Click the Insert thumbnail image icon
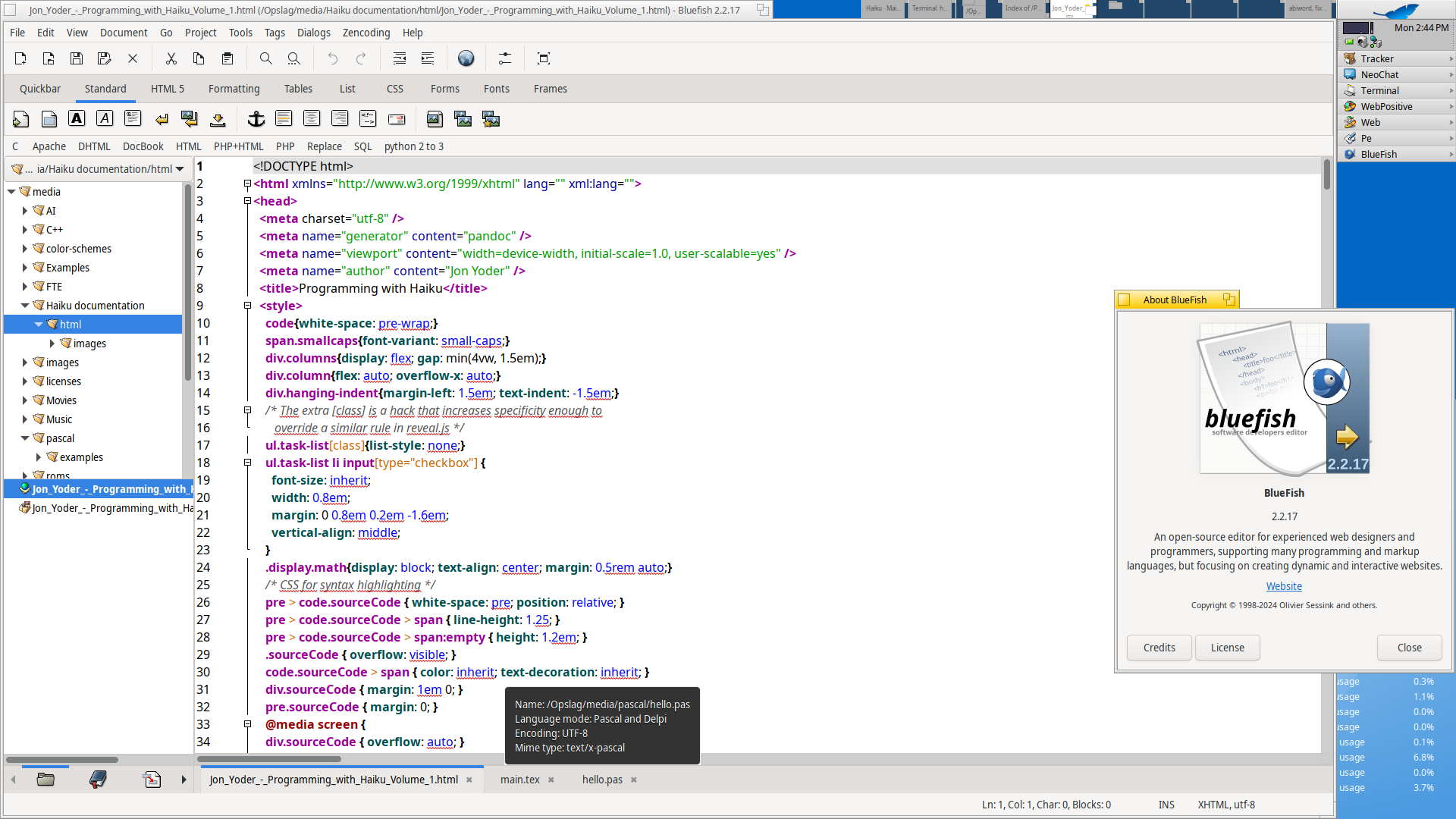This screenshot has height=819, width=1456. coord(463,119)
